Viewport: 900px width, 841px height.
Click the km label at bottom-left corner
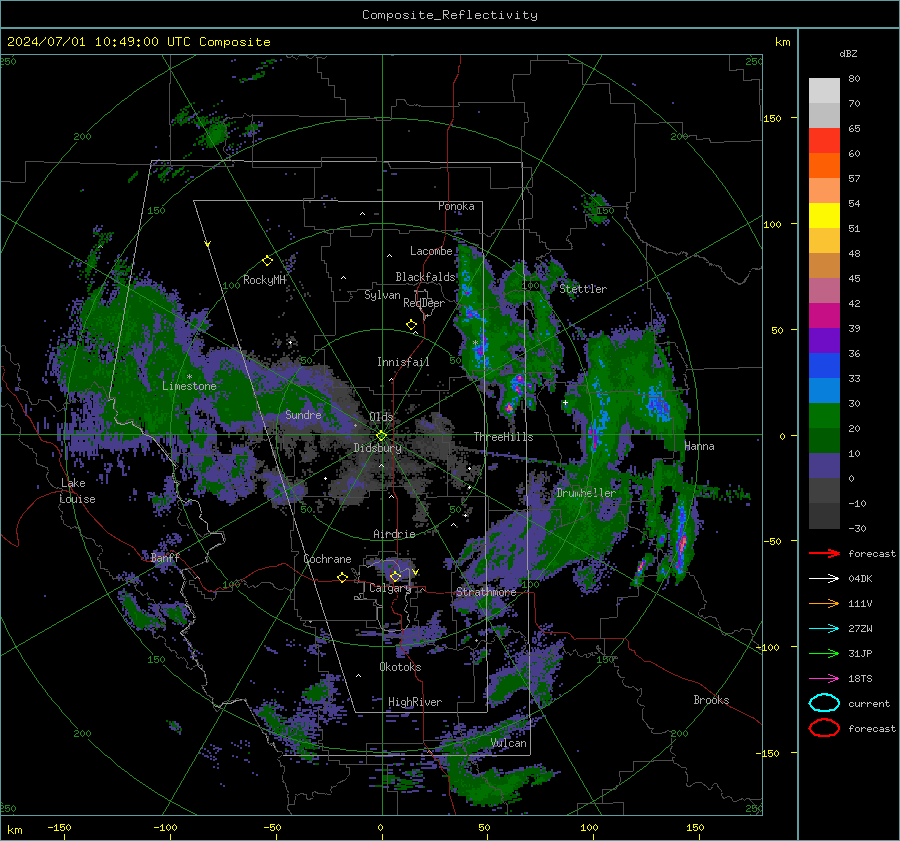coord(14,830)
